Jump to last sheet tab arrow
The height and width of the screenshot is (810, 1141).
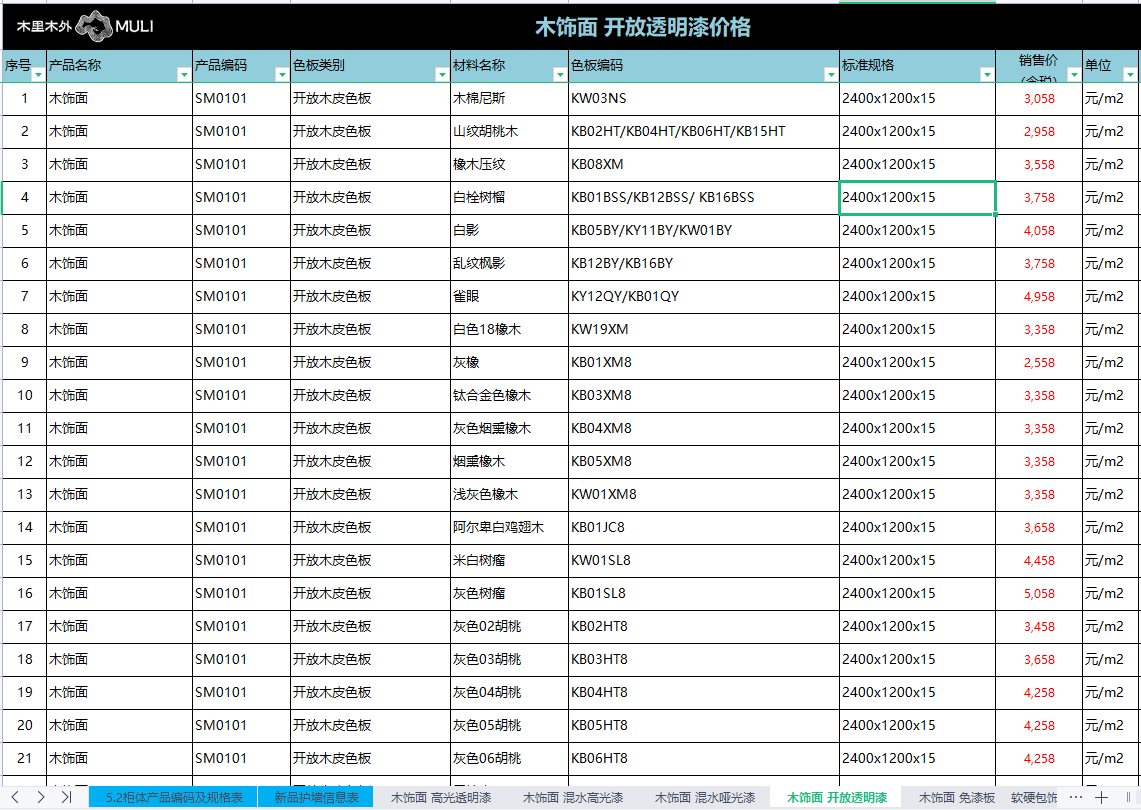66,797
